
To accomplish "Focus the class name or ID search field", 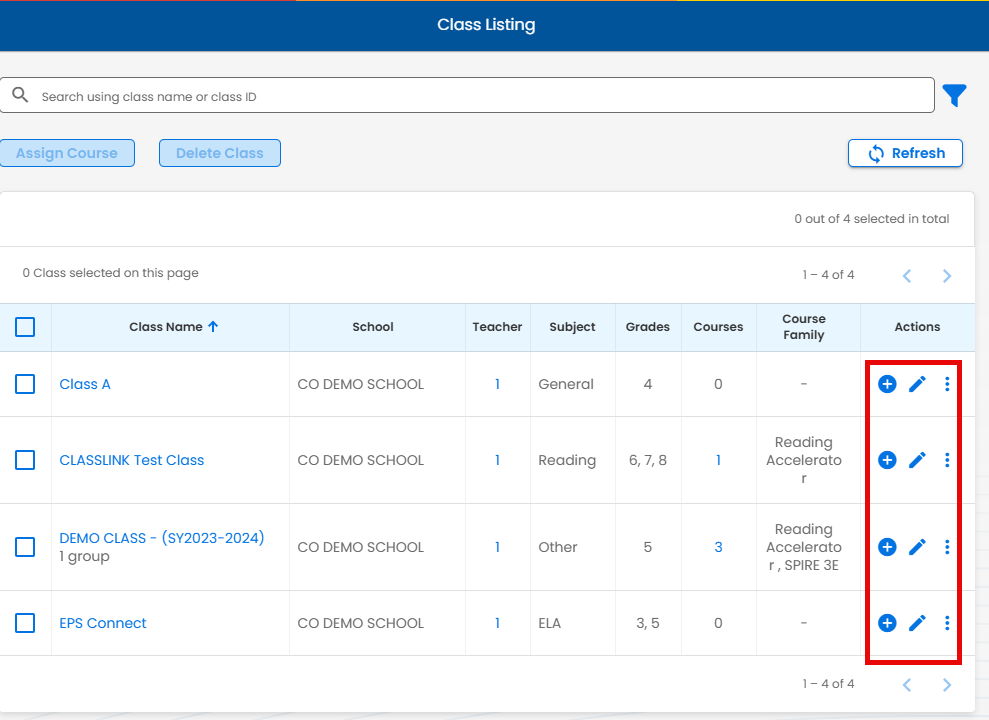I will 467,96.
